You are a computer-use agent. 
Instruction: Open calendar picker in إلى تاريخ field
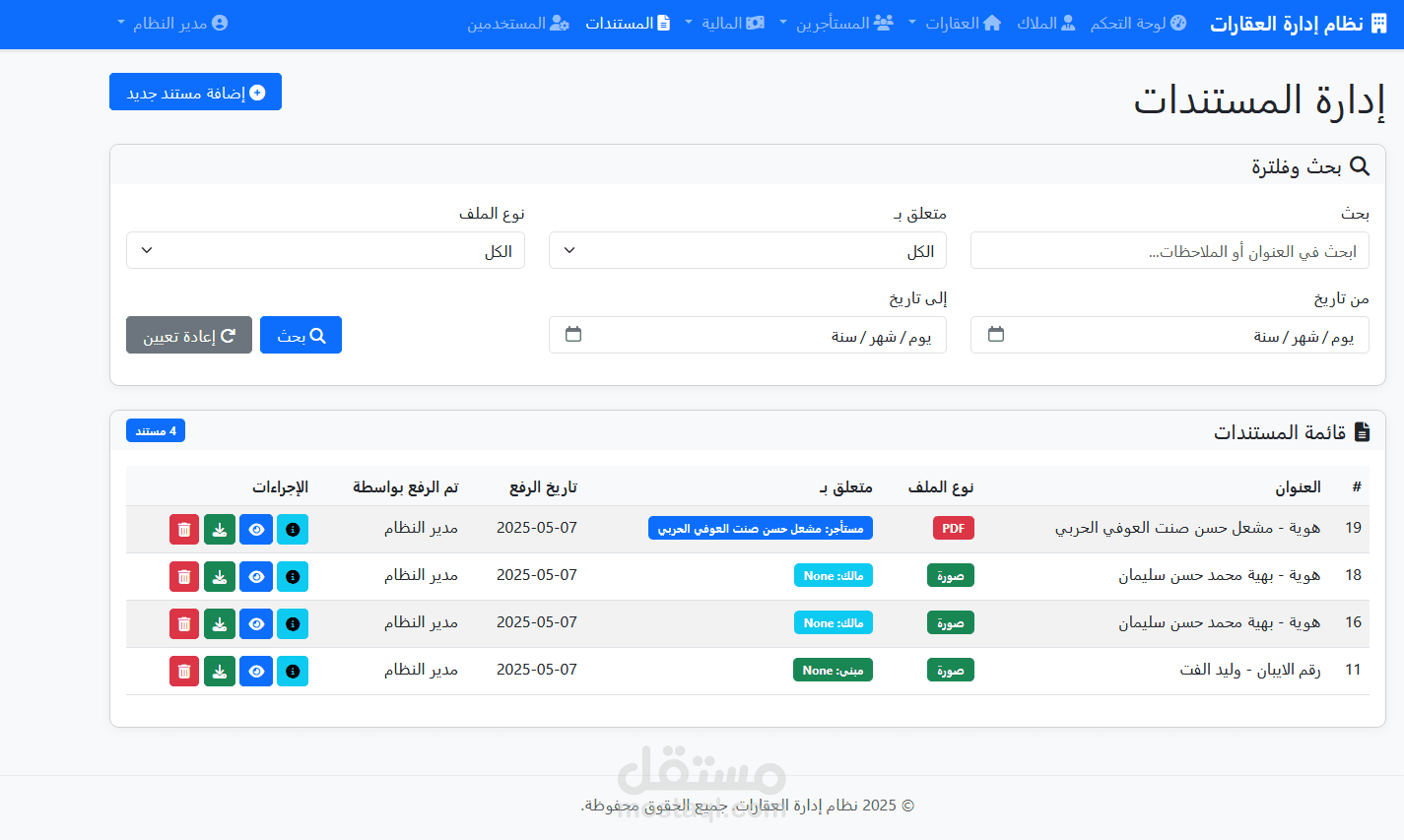click(x=573, y=335)
